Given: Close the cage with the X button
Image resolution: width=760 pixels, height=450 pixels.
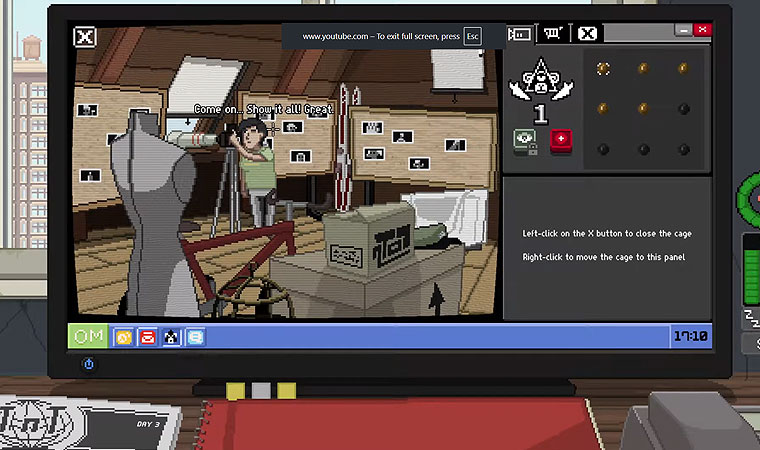Looking at the screenshot, I should coord(85,37).
